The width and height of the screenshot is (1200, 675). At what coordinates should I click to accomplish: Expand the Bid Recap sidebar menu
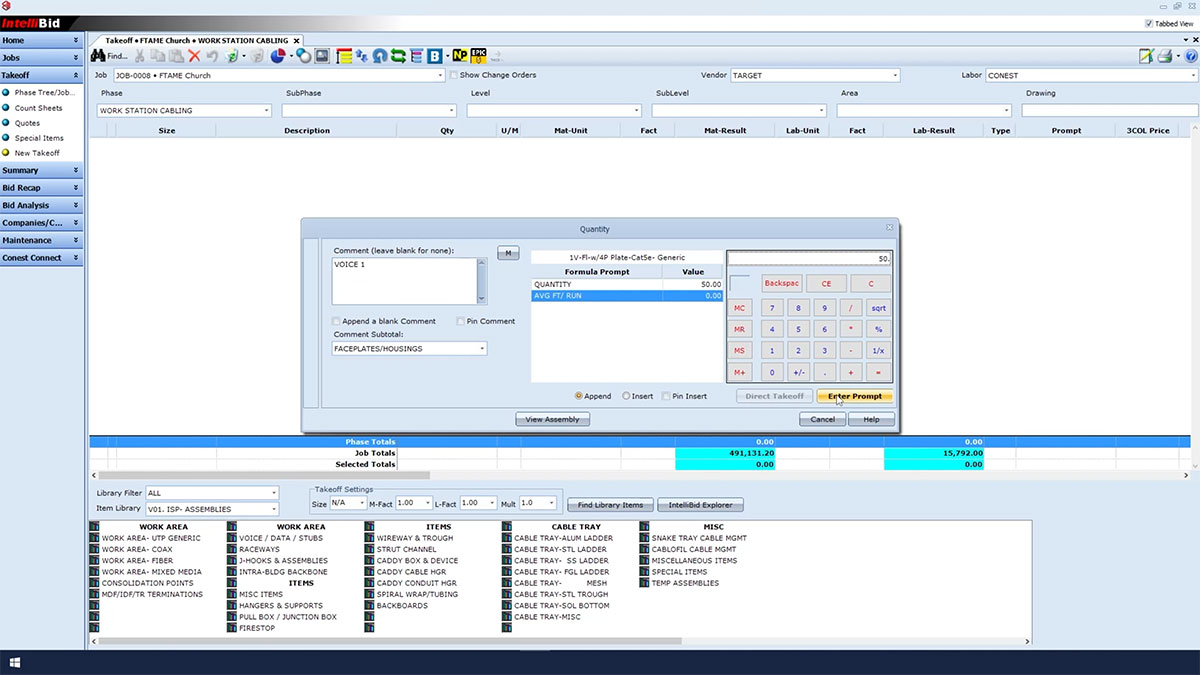tap(41, 187)
